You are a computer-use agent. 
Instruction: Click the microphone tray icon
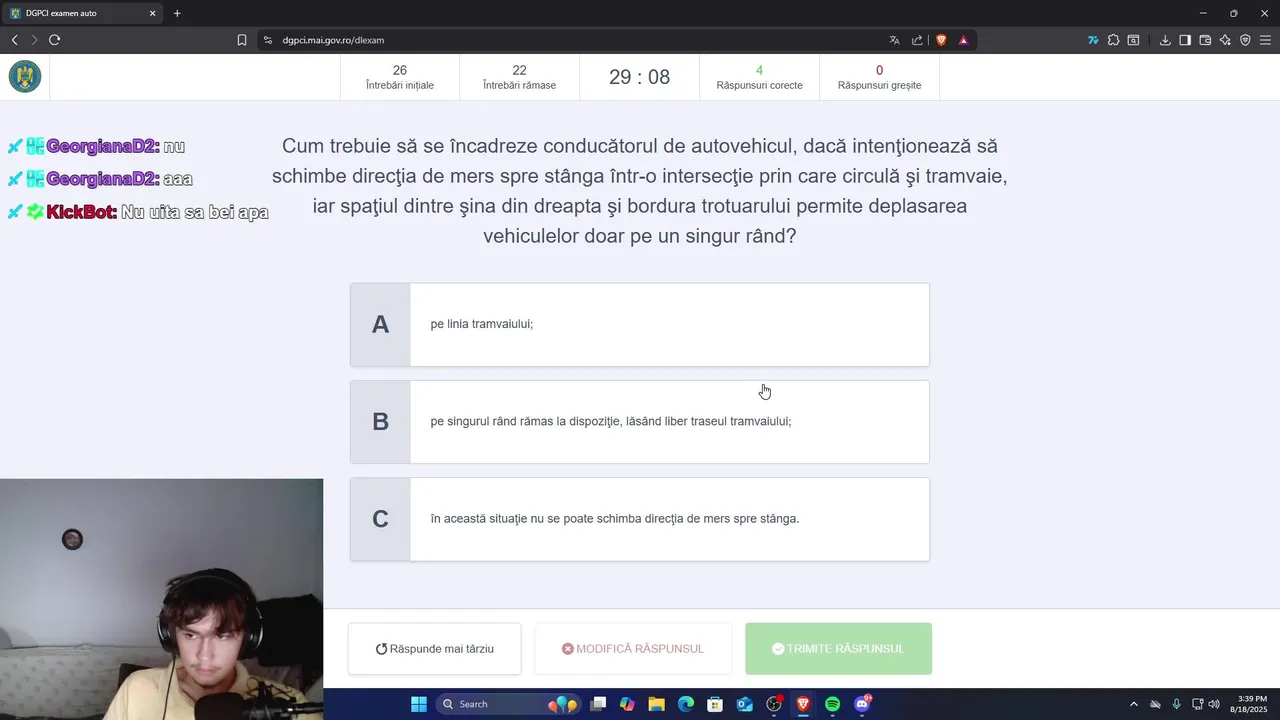(x=1176, y=704)
